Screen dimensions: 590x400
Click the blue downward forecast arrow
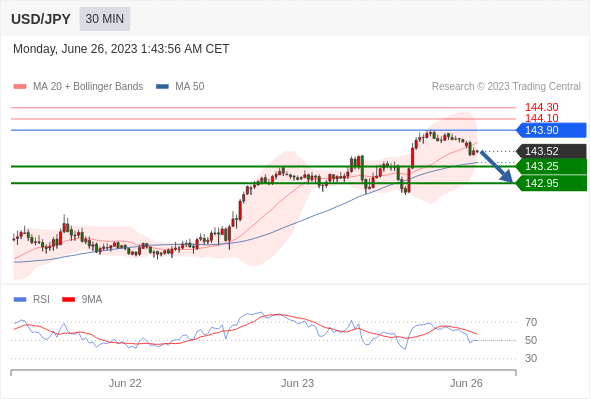tap(497, 167)
